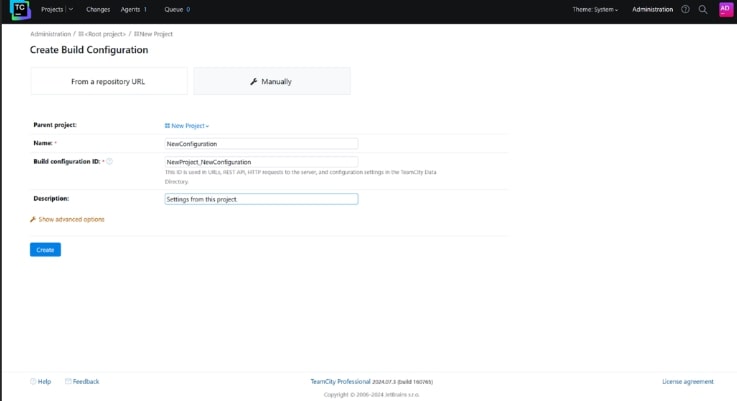
Task: Open the Agents page
Action: point(133,9)
